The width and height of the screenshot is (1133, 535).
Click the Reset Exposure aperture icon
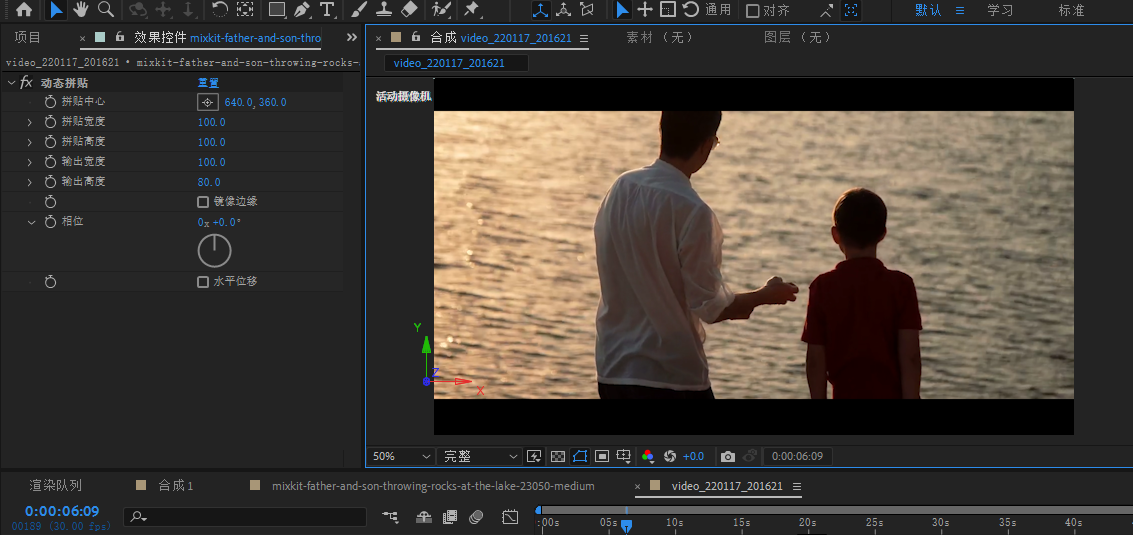pos(669,456)
